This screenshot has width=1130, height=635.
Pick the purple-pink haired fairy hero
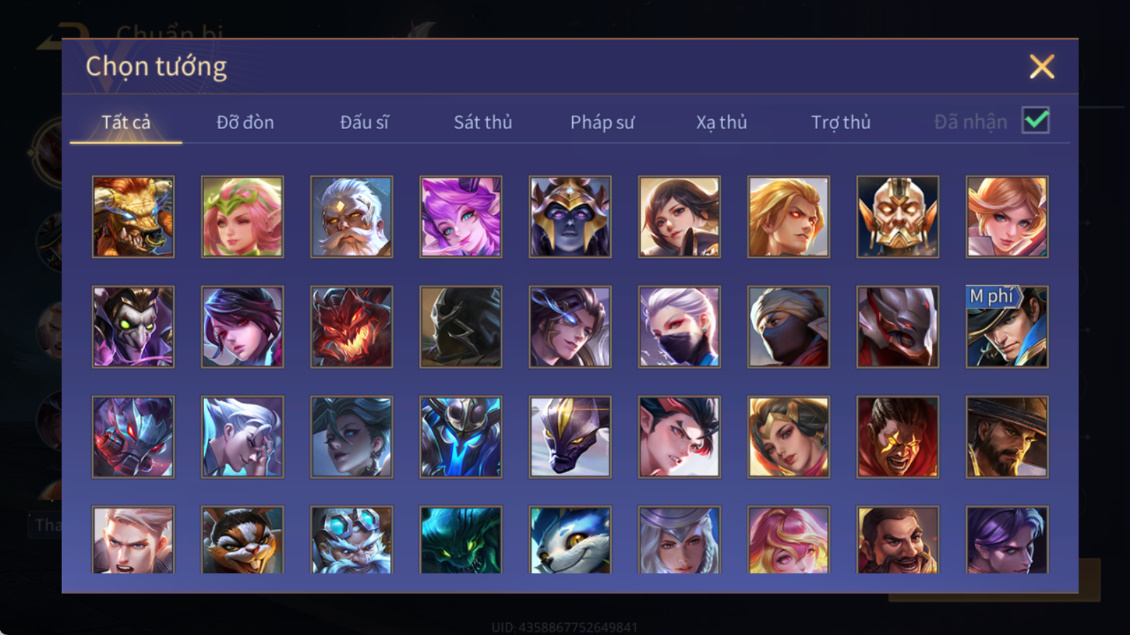461,217
